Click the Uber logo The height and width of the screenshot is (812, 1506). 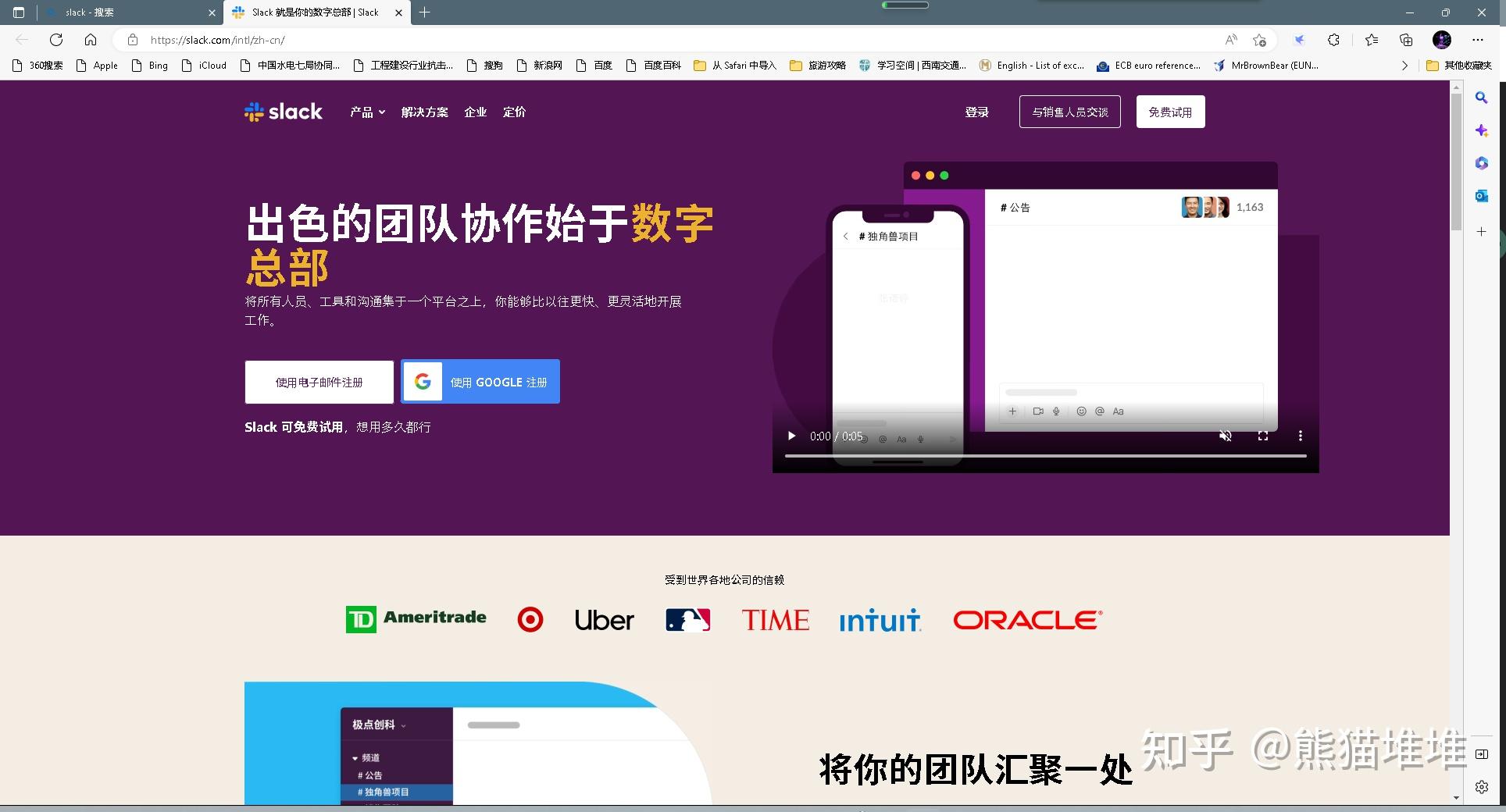pos(604,620)
